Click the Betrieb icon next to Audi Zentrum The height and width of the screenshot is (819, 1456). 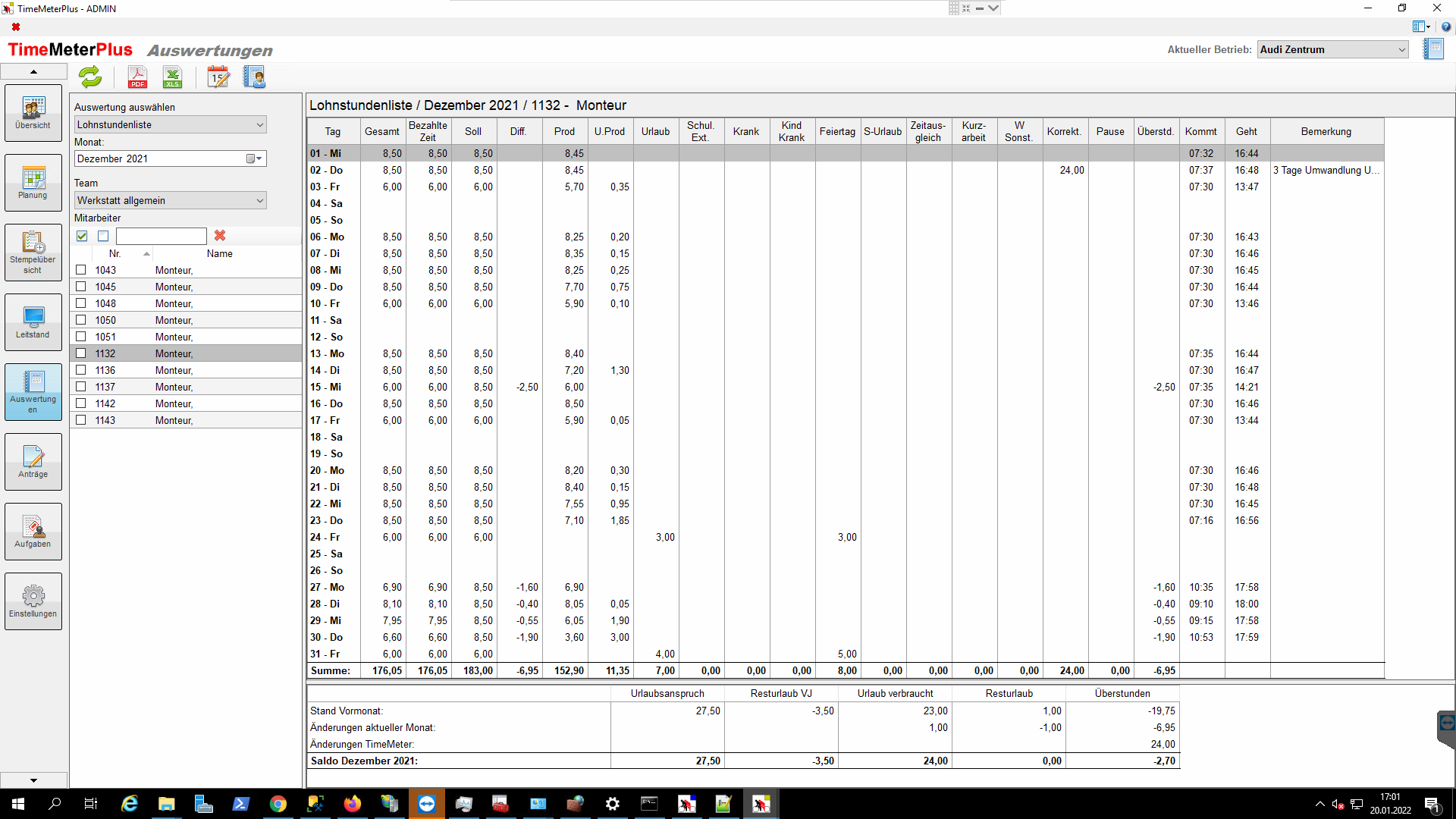[x=1433, y=49]
